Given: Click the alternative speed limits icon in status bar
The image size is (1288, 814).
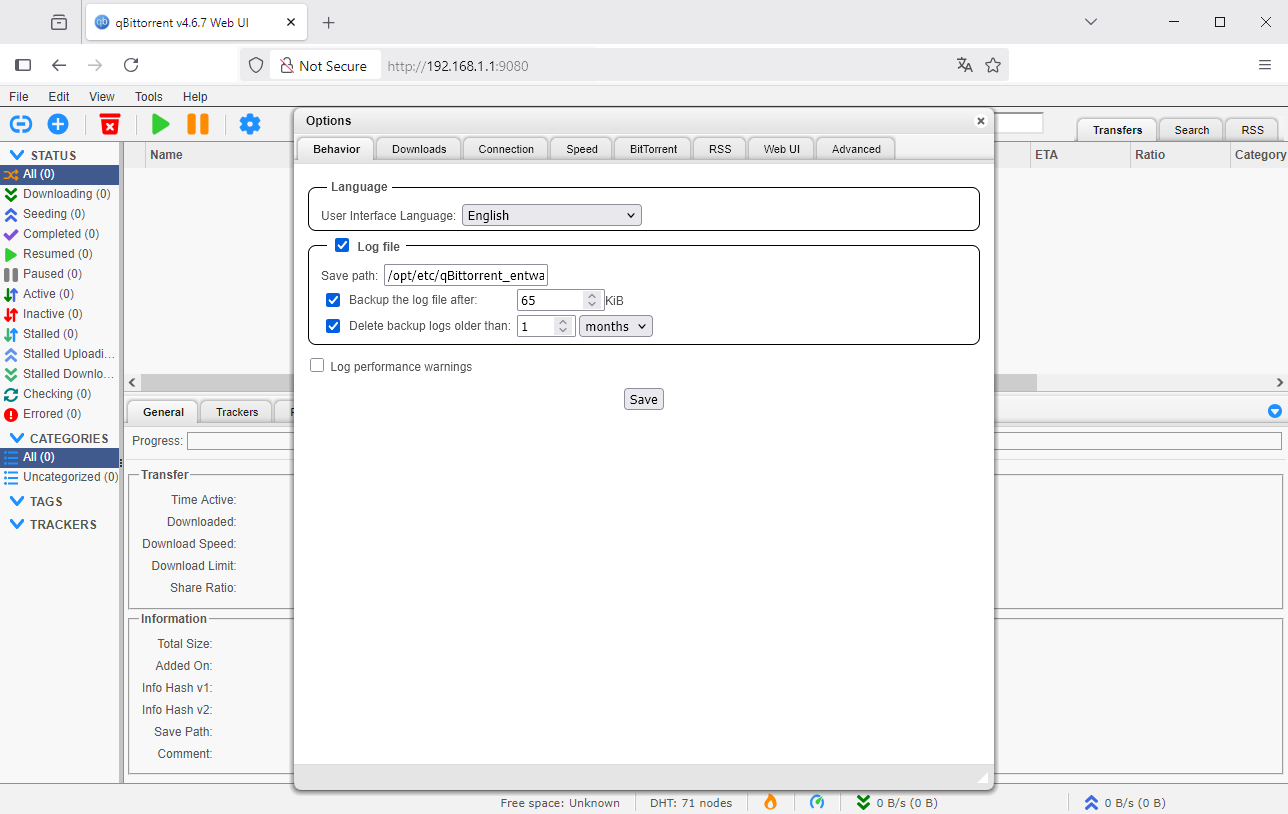Looking at the screenshot, I should pyautogui.click(x=817, y=802).
